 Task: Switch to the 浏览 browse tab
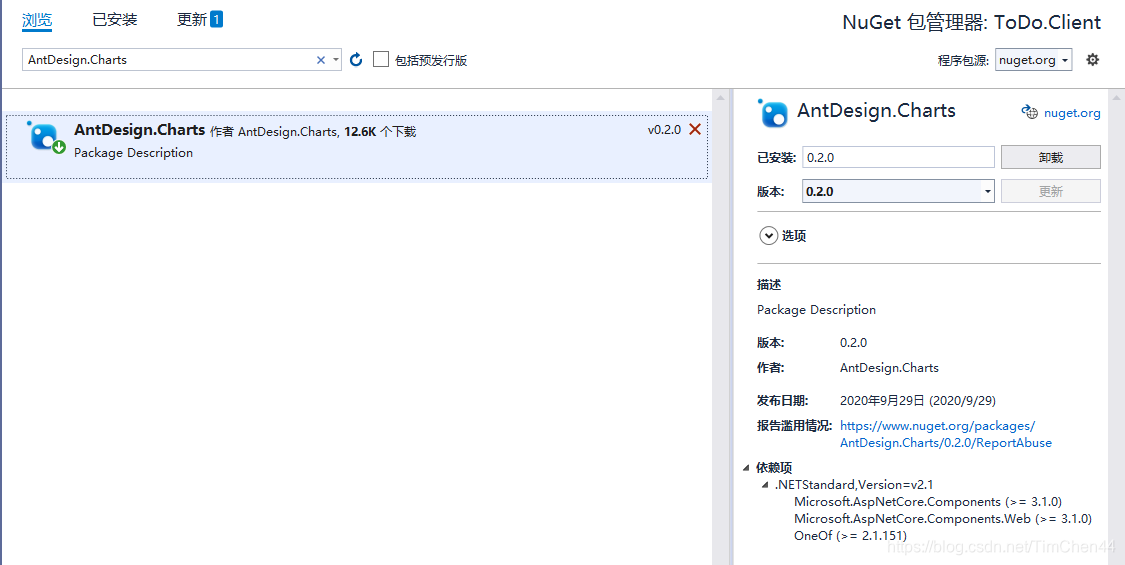(37, 20)
